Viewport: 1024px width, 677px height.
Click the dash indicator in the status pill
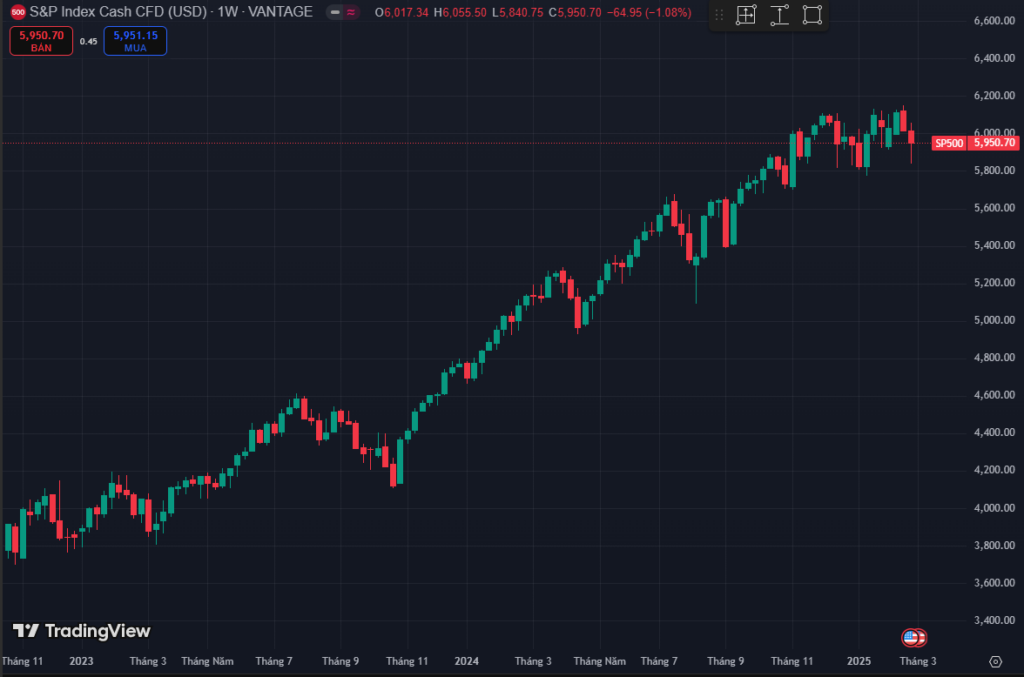[x=335, y=12]
